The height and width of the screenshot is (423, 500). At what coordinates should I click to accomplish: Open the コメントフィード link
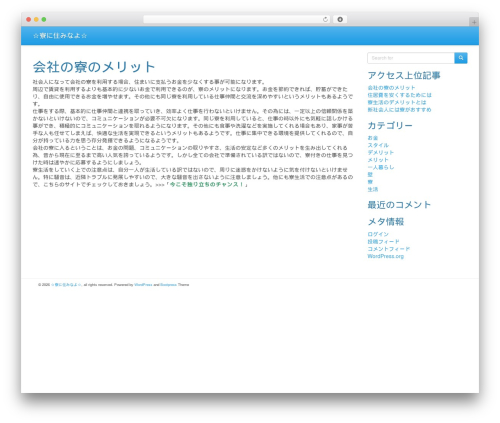[389, 249]
